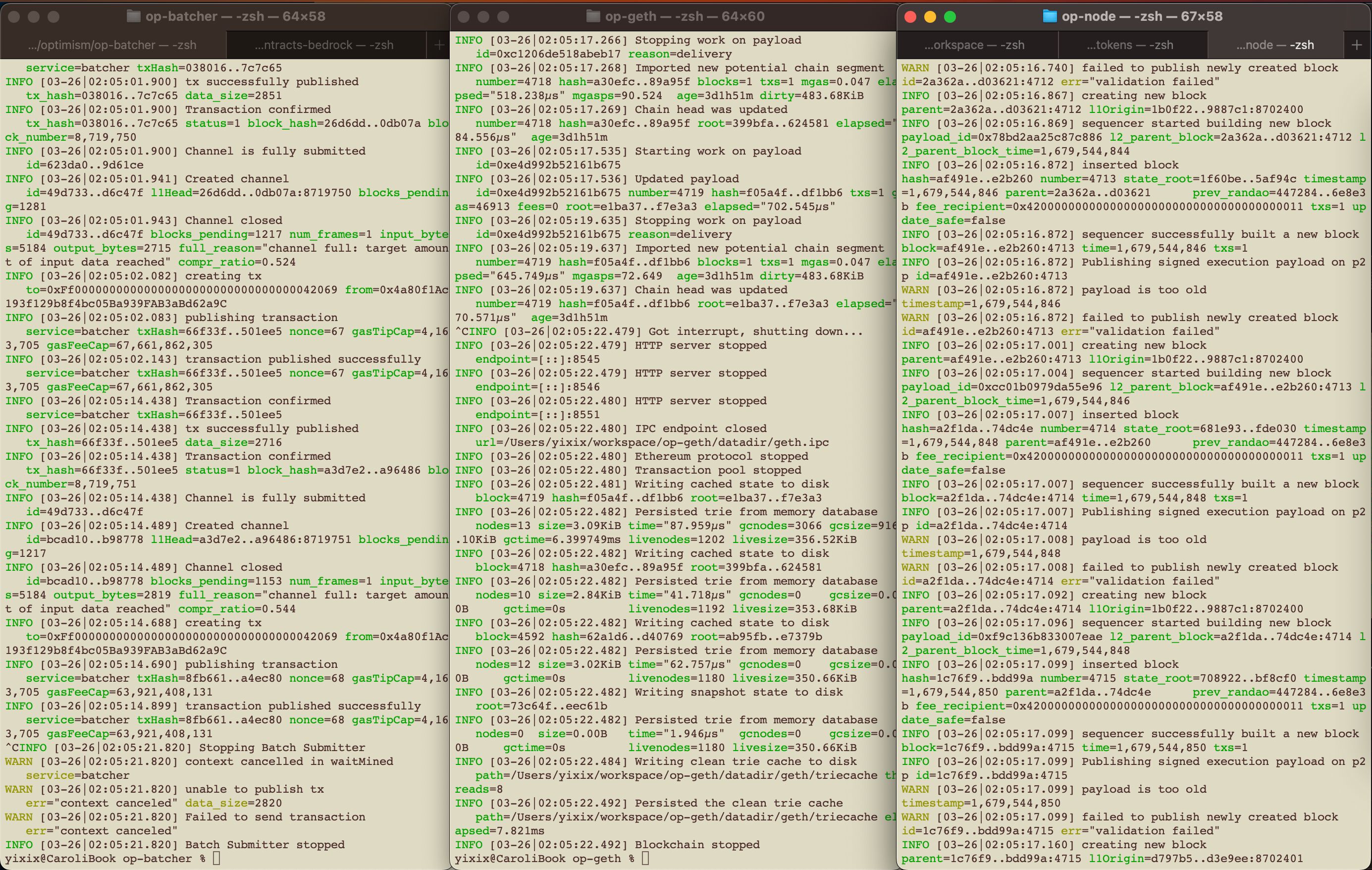This screenshot has width=1372, height=870.
Task: Click the op-node folder icon in title bar
Action: [1049, 16]
